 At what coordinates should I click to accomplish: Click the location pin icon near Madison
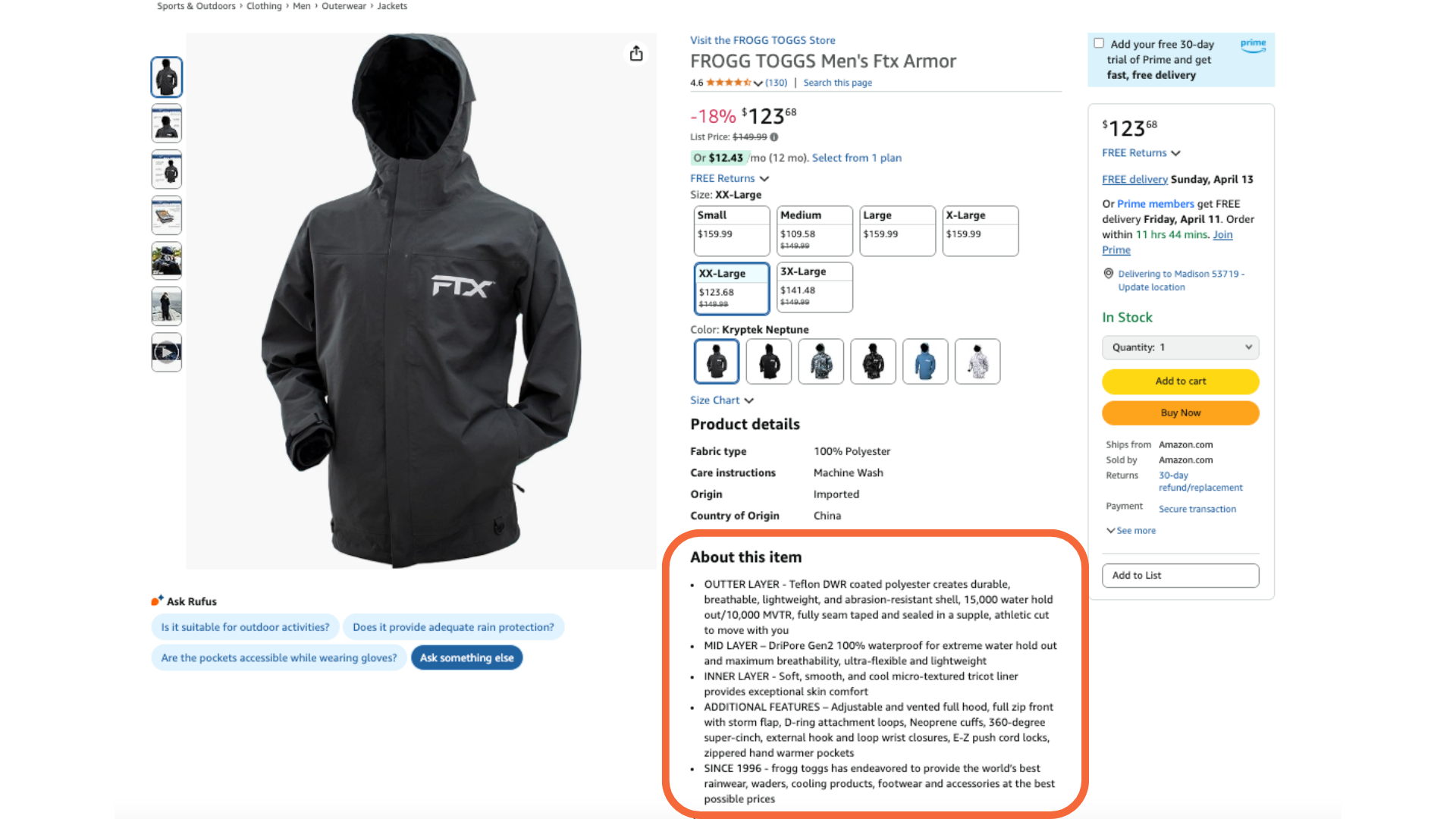pyautogui.click(x=1108, y=274)
